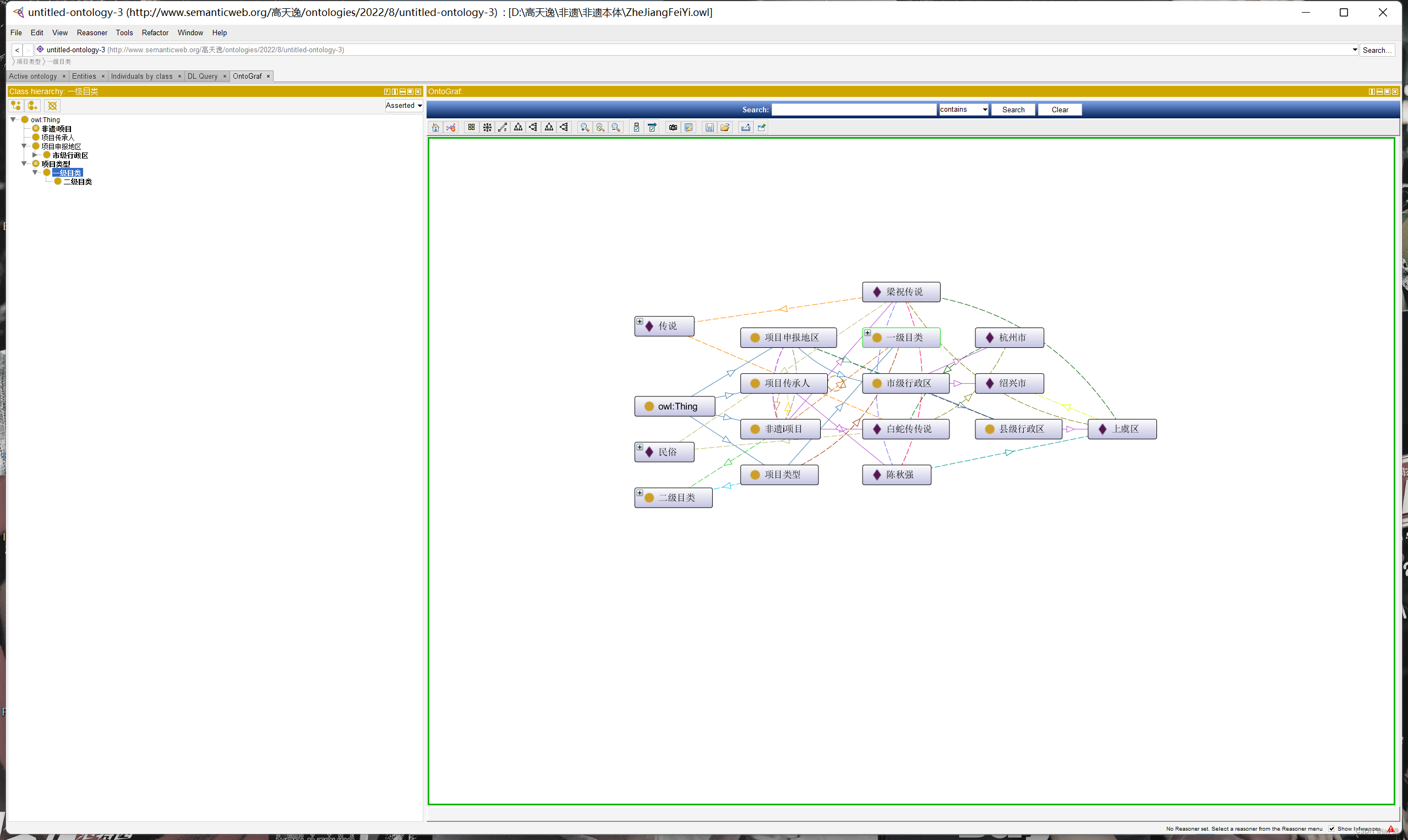Expand the 市级行政区 tree node

pyautogui.click(x=35, y=155)
